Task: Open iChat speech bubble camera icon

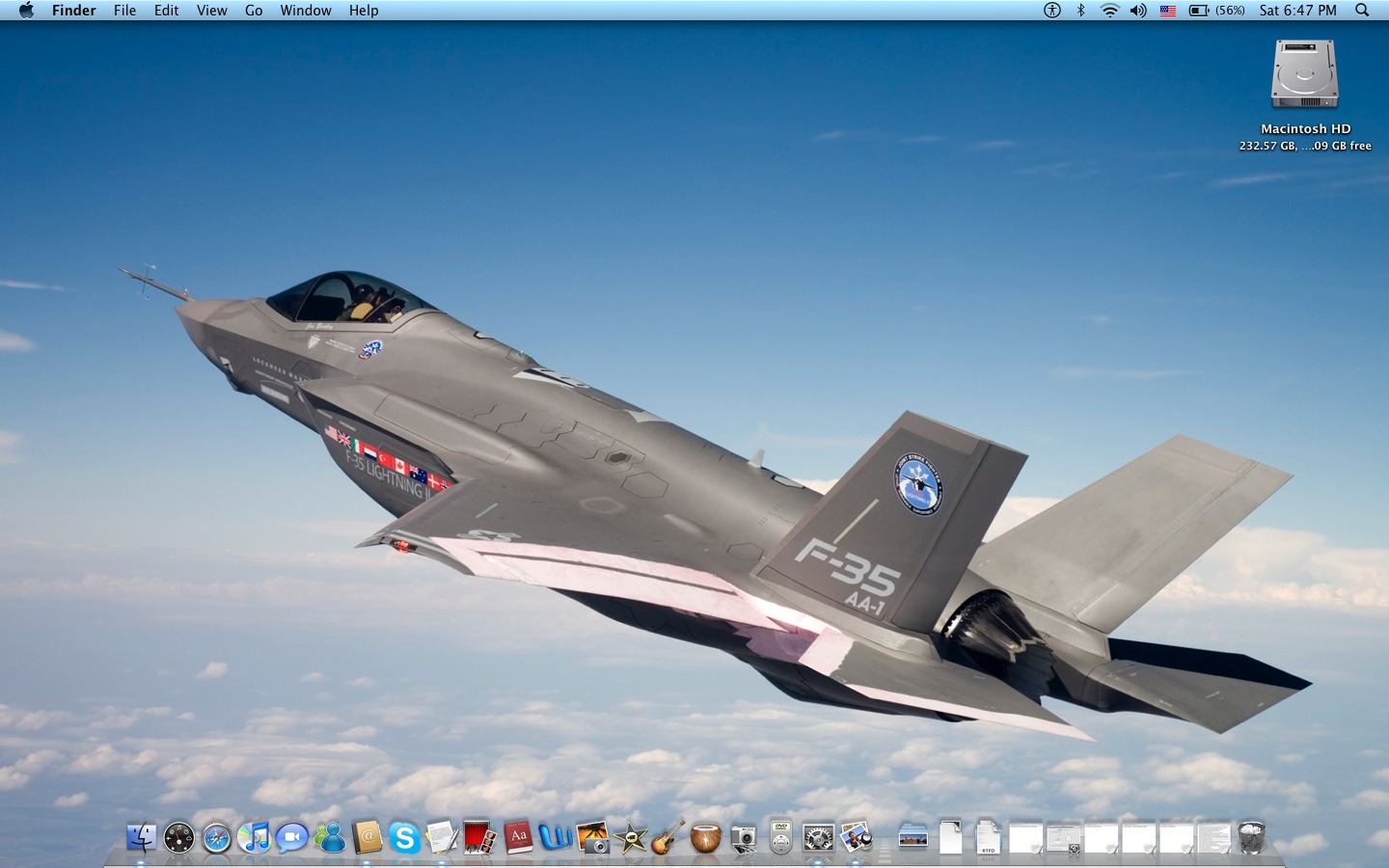Action: pos(292,837)
